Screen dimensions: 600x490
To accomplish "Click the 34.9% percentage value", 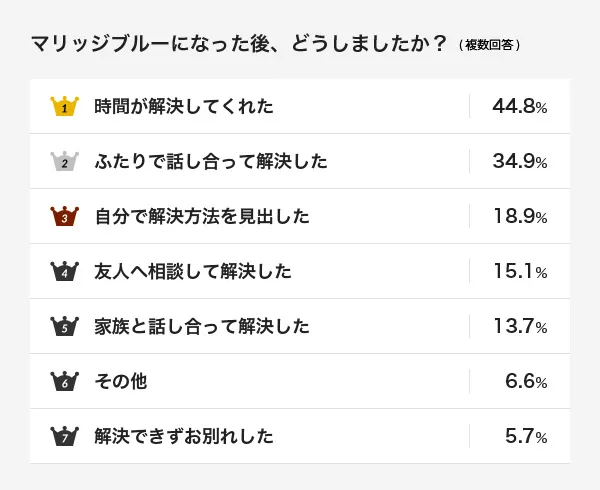I will coord(519,162).
